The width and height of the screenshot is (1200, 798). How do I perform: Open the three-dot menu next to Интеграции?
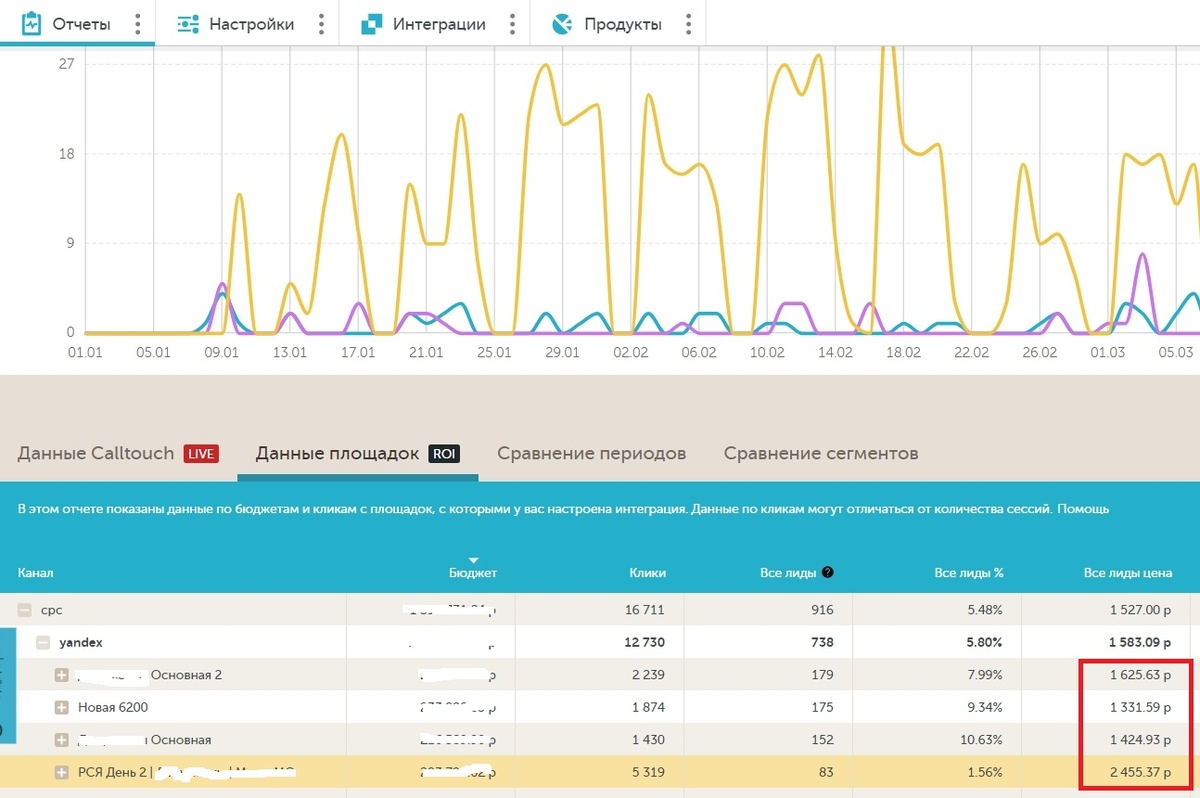click(512, 24)
